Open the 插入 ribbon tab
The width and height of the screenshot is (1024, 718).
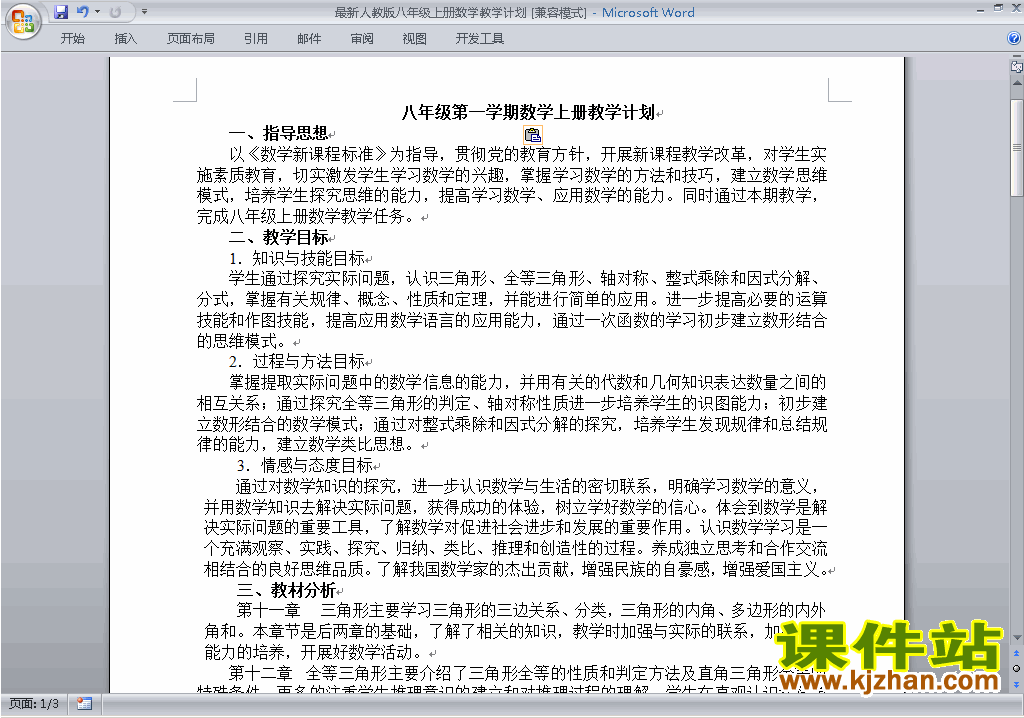125,39
